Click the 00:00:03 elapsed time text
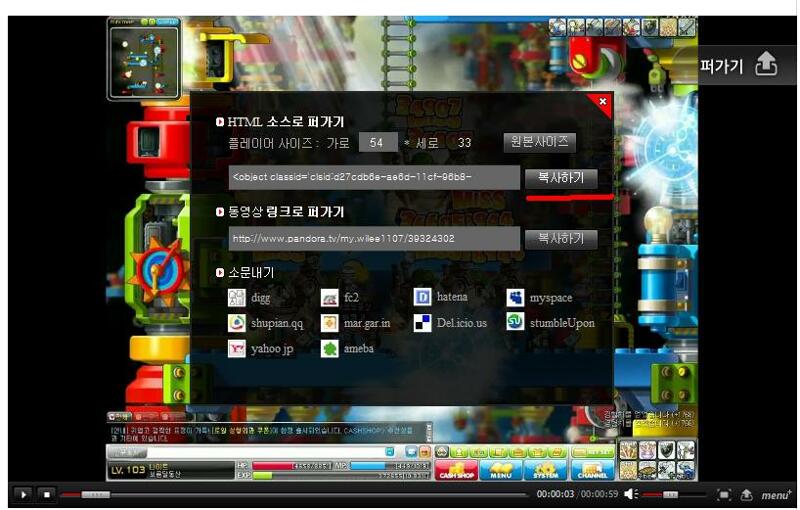This screenshot has height=510, width=800. click(x=555, y=494)
